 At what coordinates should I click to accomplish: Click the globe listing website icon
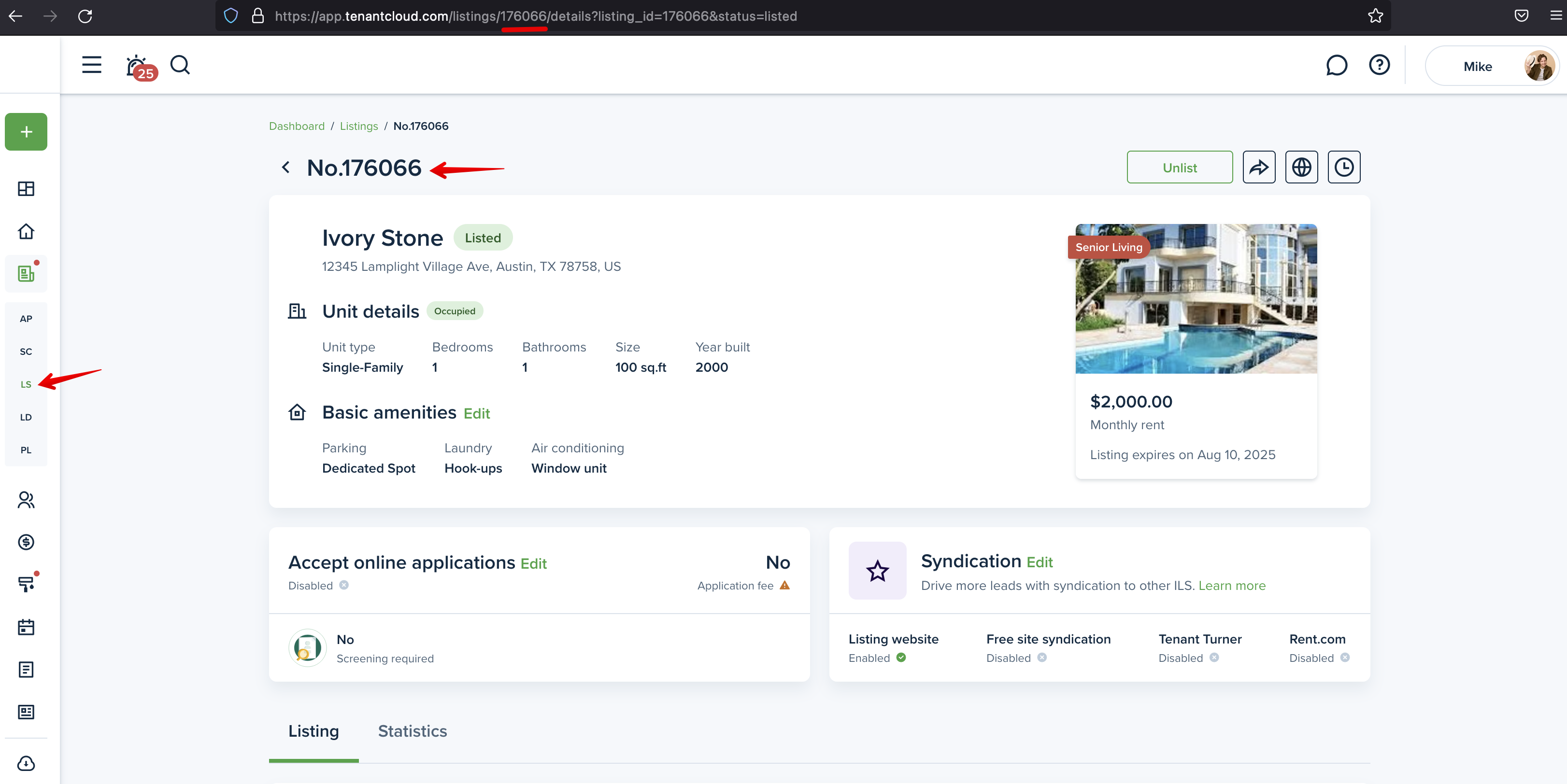[1301, 167]
